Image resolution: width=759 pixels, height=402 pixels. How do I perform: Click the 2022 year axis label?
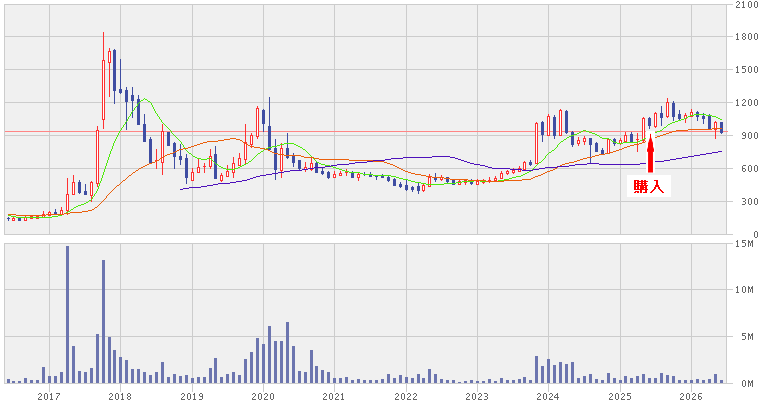406,396
